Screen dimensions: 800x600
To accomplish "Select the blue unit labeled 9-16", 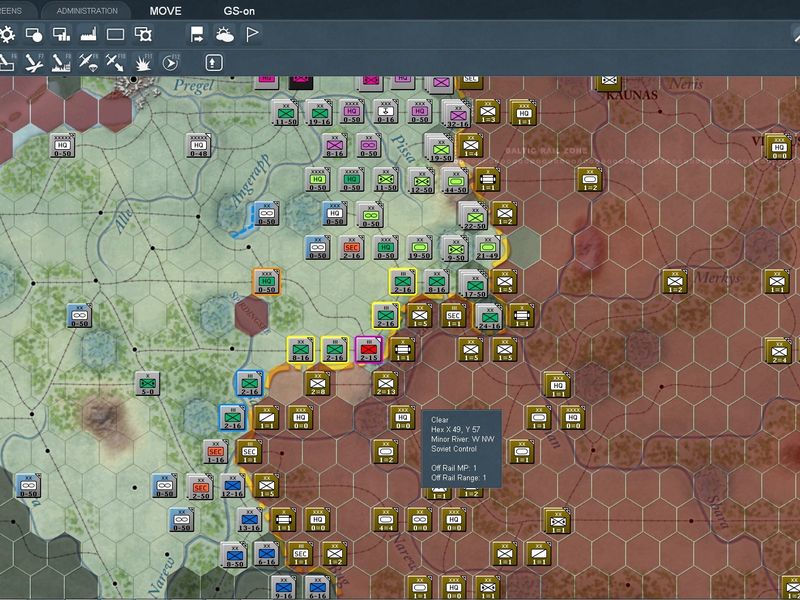I will coord(283,588).
